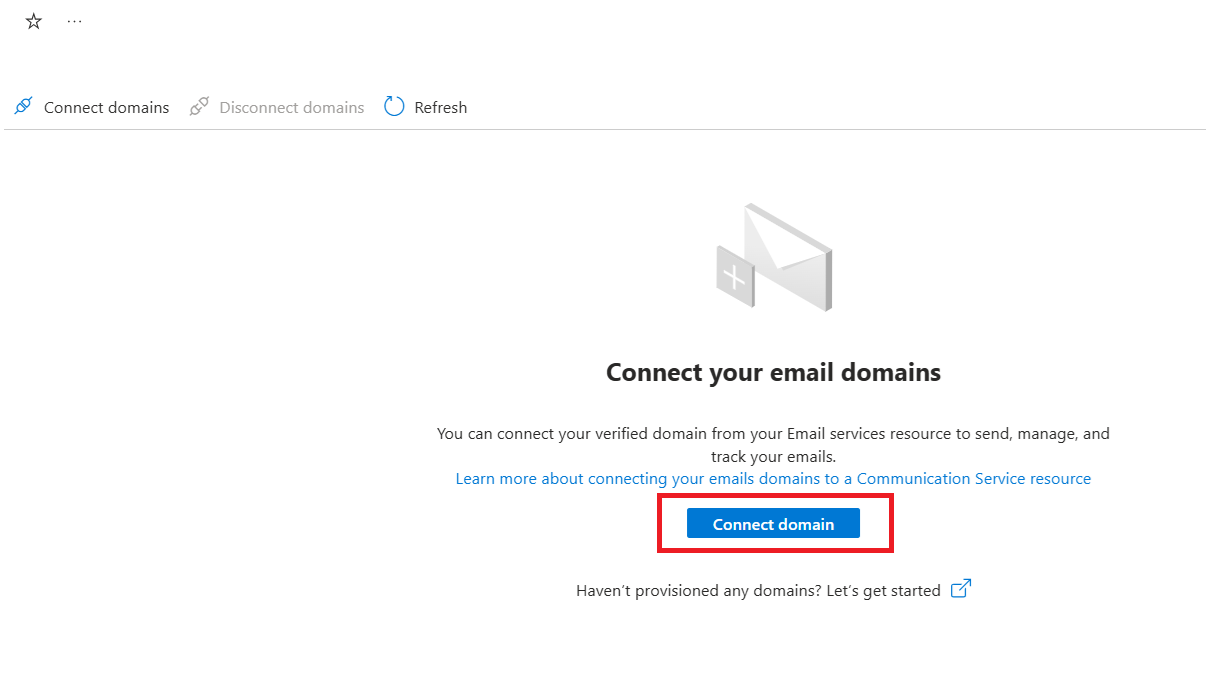Click the Refresh circular arrow icon
This screenshot has width=1206, height=679.
click(x=394, y=106)
